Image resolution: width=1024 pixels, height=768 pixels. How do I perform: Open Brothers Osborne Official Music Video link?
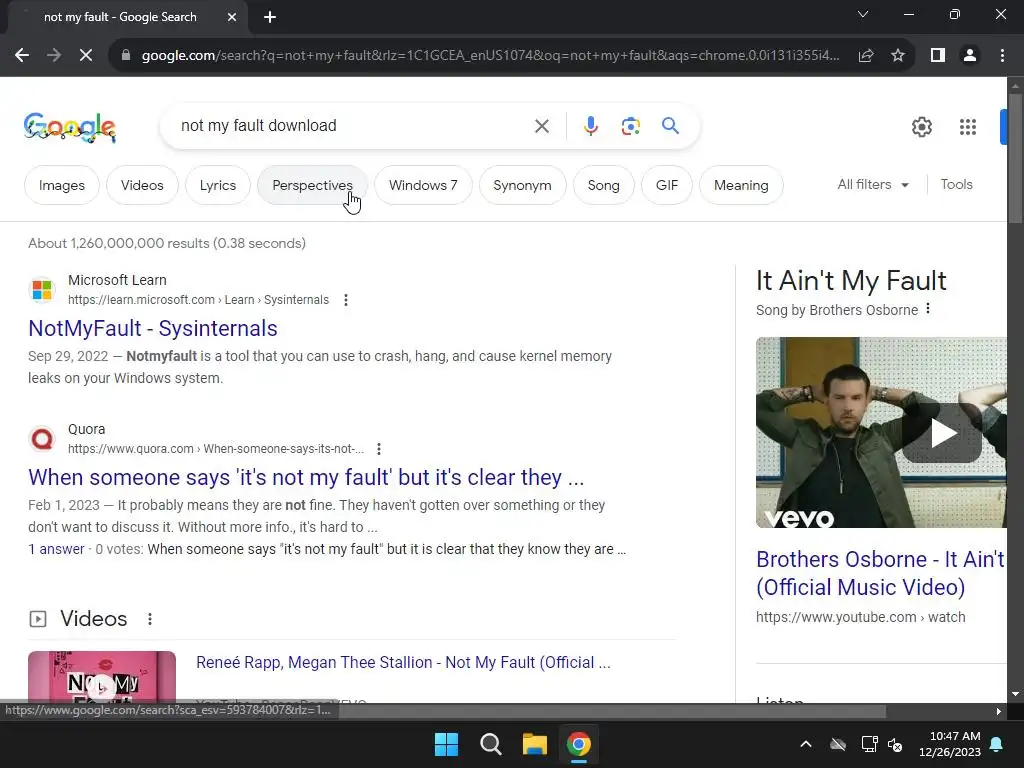click(x=880, y=573)
